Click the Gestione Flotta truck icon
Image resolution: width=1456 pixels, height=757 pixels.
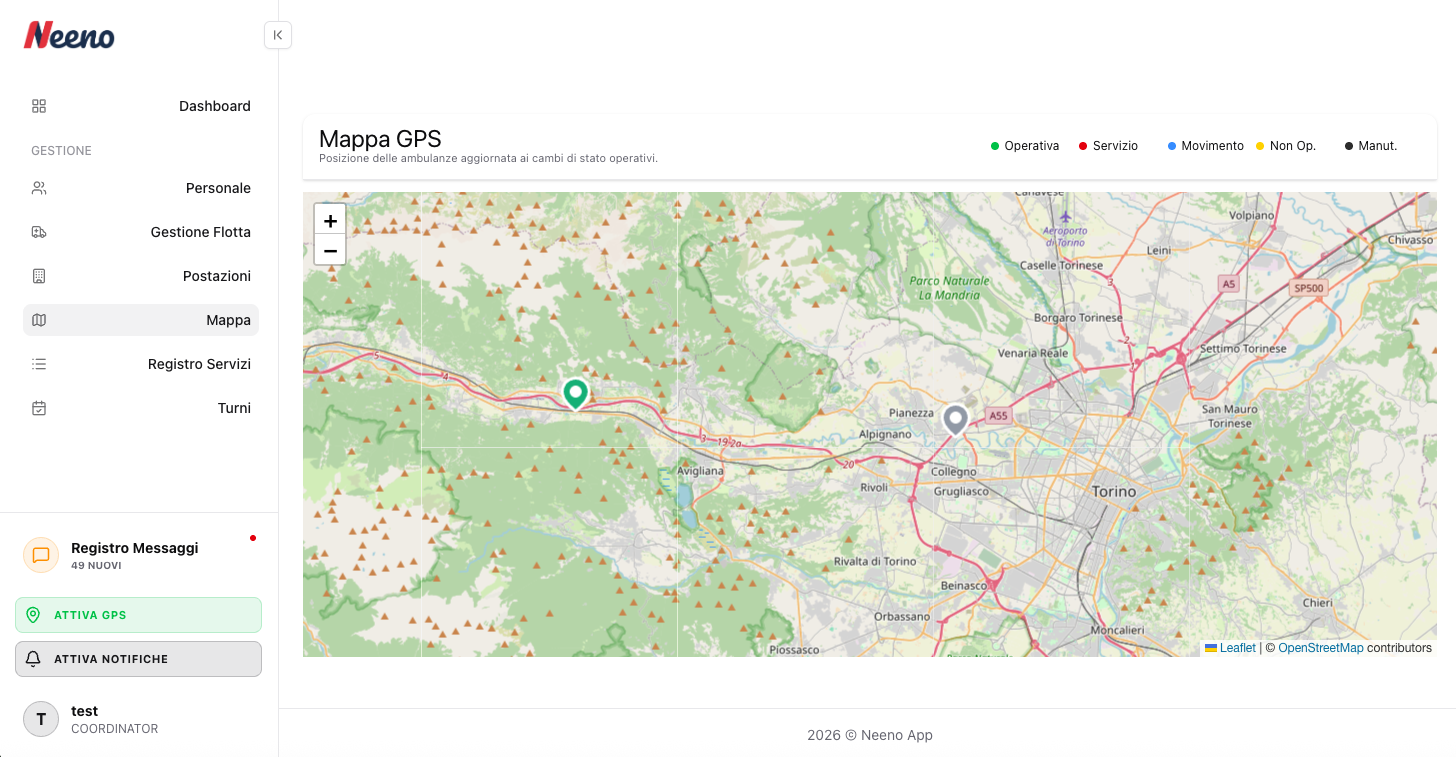(39, 232)
